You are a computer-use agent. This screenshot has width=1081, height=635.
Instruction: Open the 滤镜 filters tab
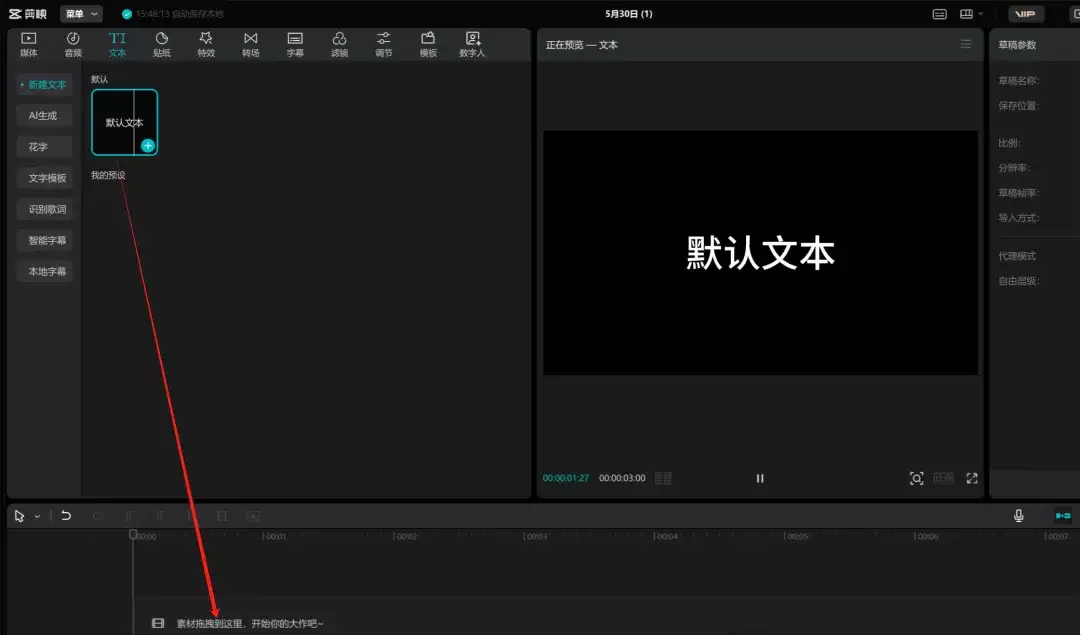pyautogui.click(x=339, y=44)
